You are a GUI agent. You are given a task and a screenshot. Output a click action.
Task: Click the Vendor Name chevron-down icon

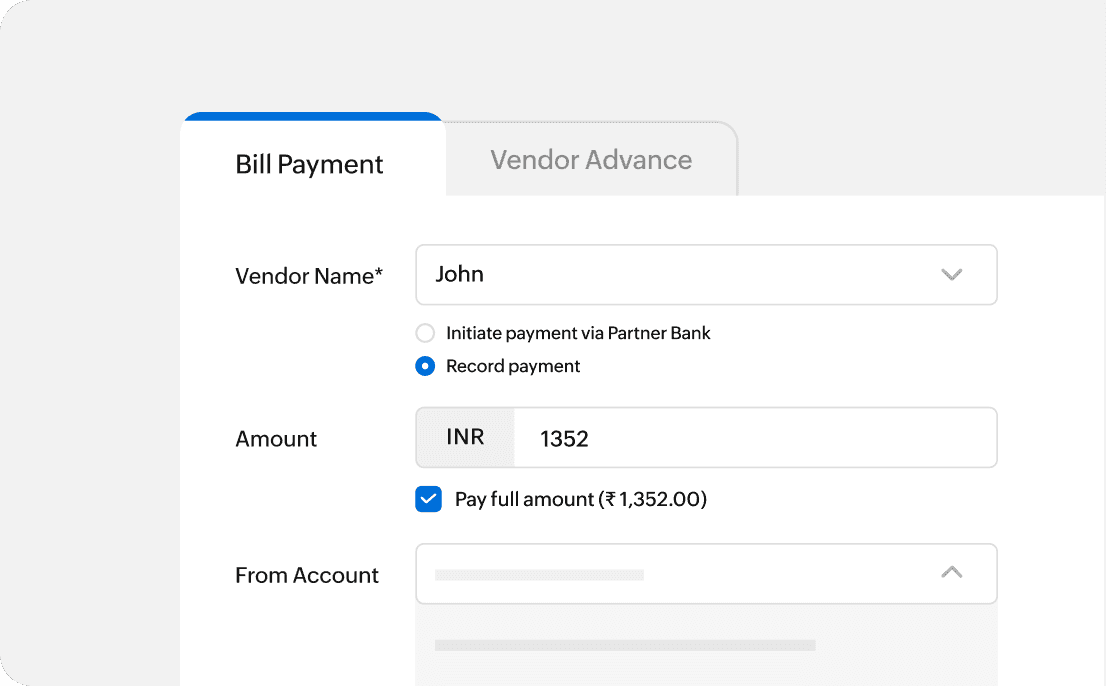pyautogui.click(x=951, y=274)
